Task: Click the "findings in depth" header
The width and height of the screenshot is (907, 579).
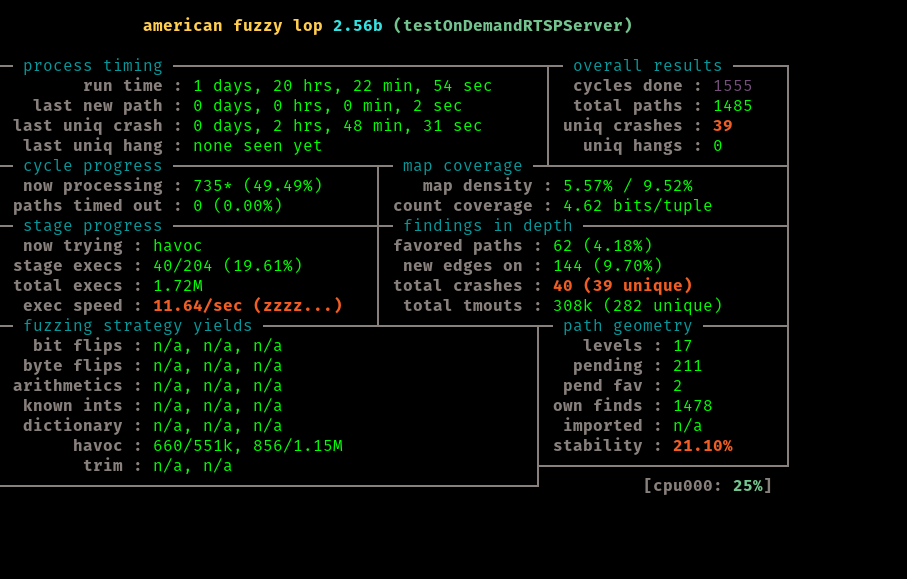Action: coord(487,226)
